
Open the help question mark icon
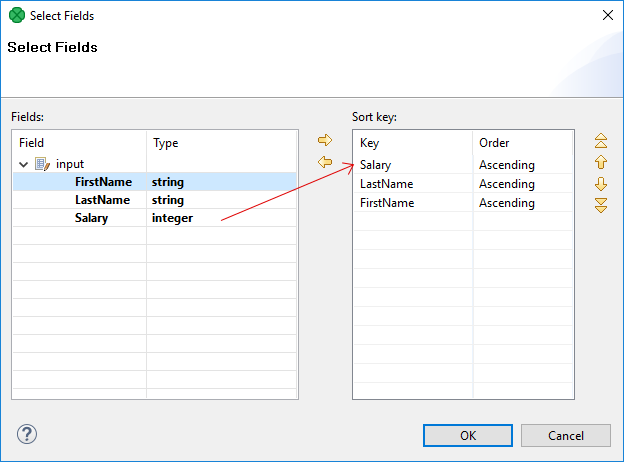27,434
